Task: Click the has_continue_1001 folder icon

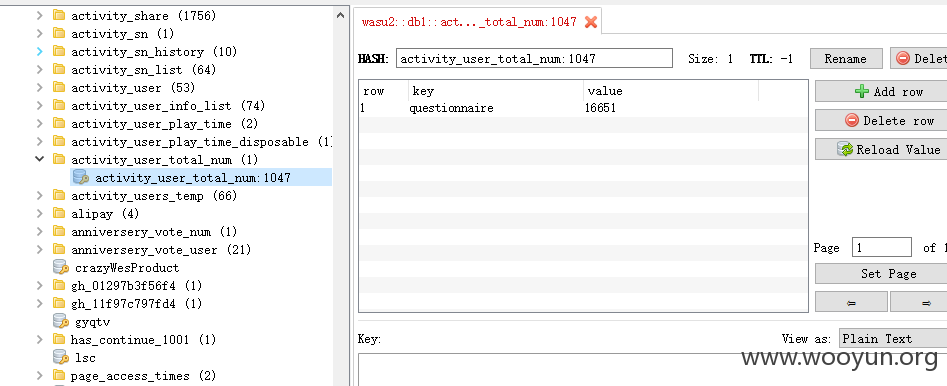Action: pyautogui.click(x=59, y=339)
